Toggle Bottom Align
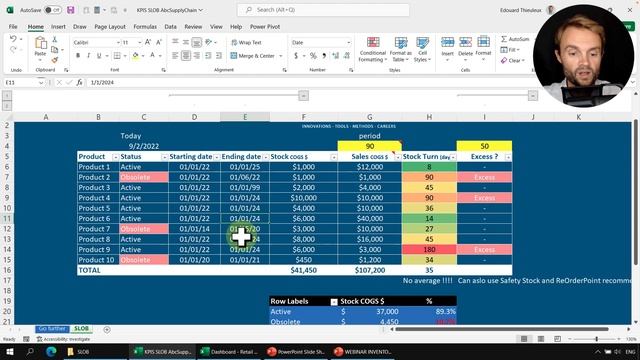This screenshot has height=360, width=640. point(197,42)
